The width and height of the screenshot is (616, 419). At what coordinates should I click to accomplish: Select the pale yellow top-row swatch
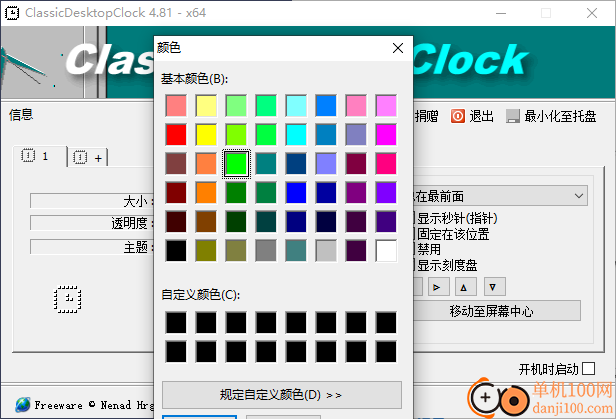point(206,106)
